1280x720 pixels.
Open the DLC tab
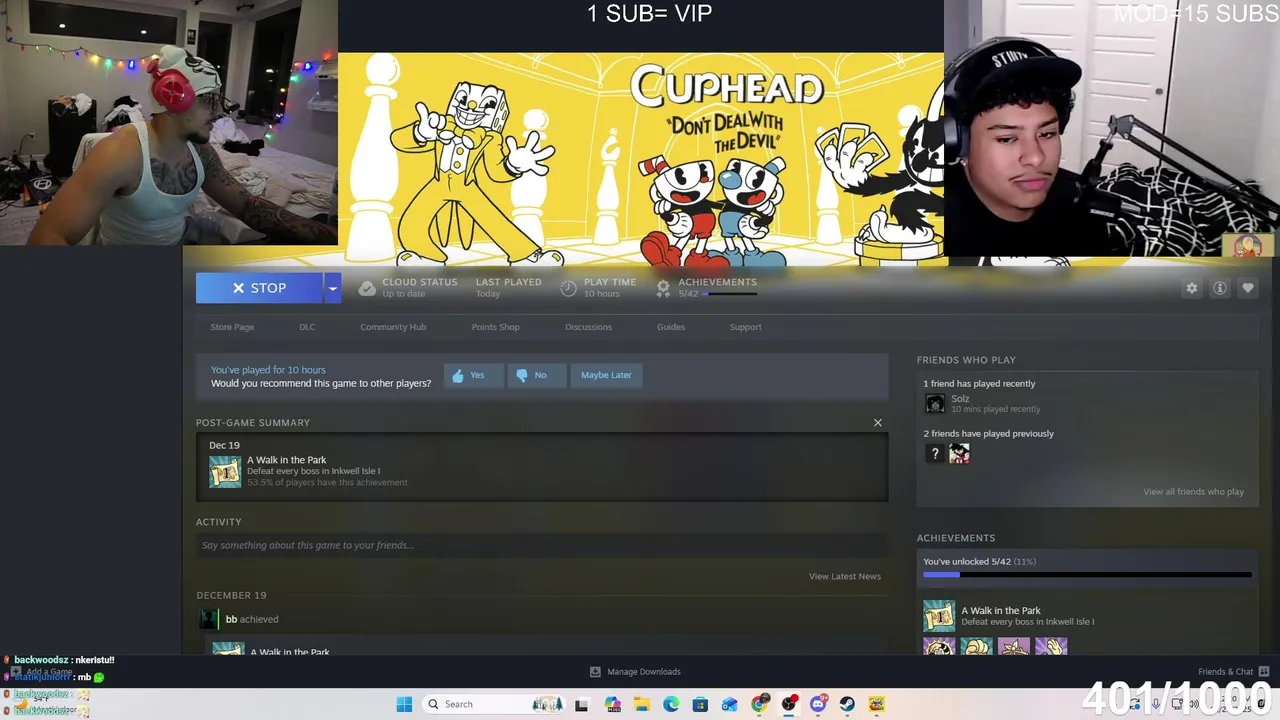[x=307, y=327]
